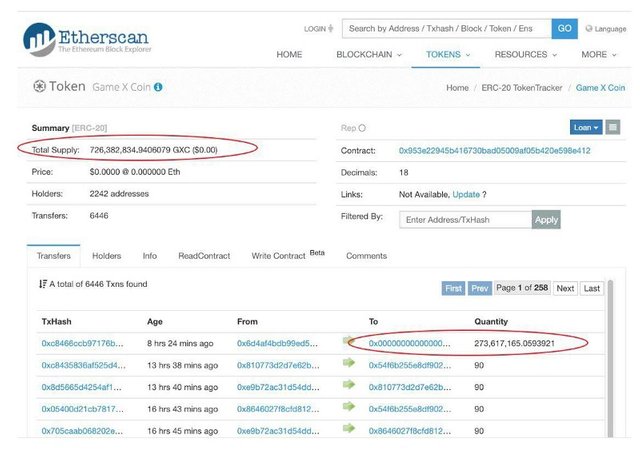Click the info icon beside Game X Coin
This screenshot has height=450, width=640.
pyautogui.click(x=158, y=87)
